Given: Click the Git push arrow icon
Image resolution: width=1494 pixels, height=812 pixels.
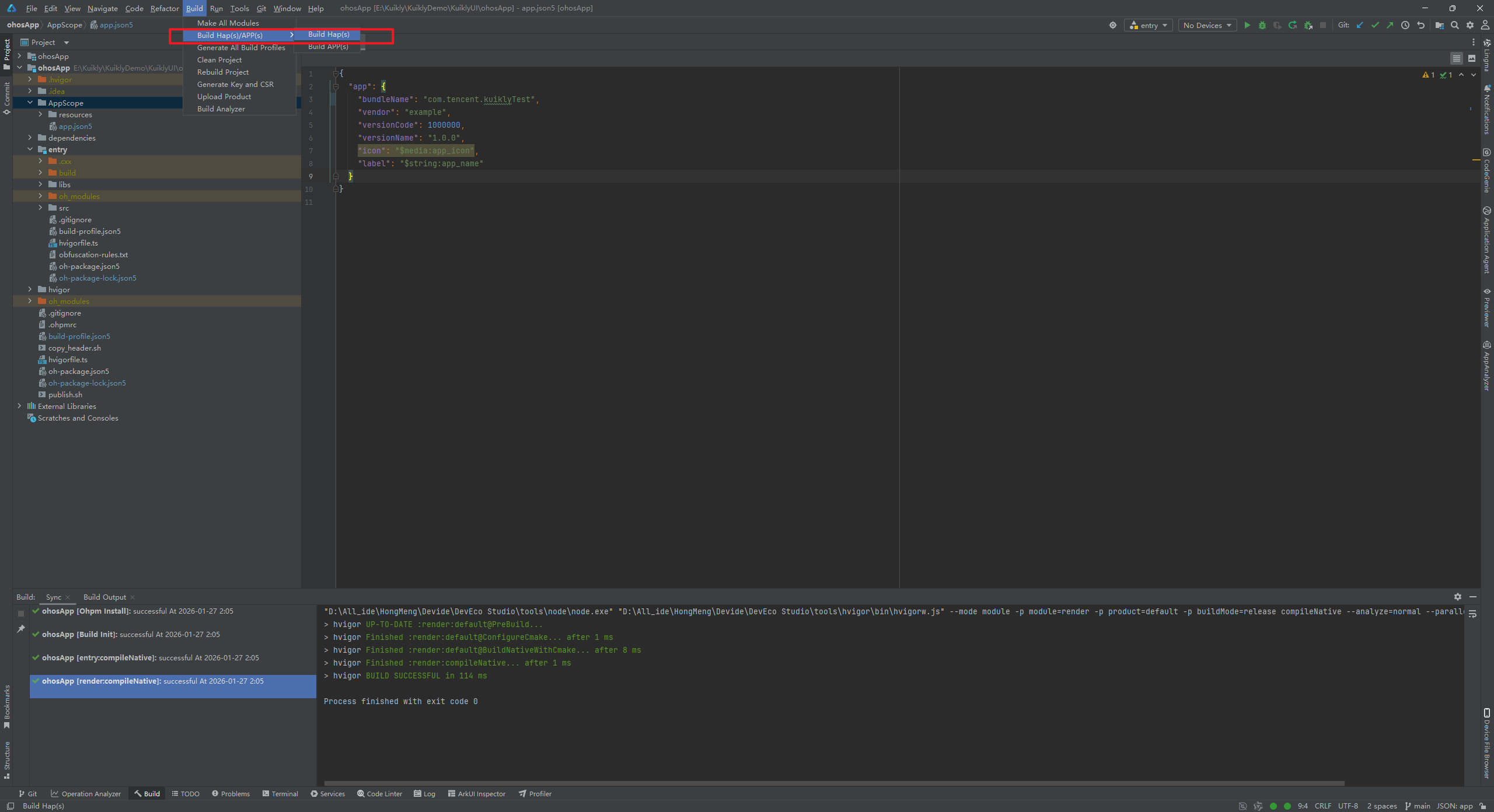Looking at the screenshot, I should 1390,25.
